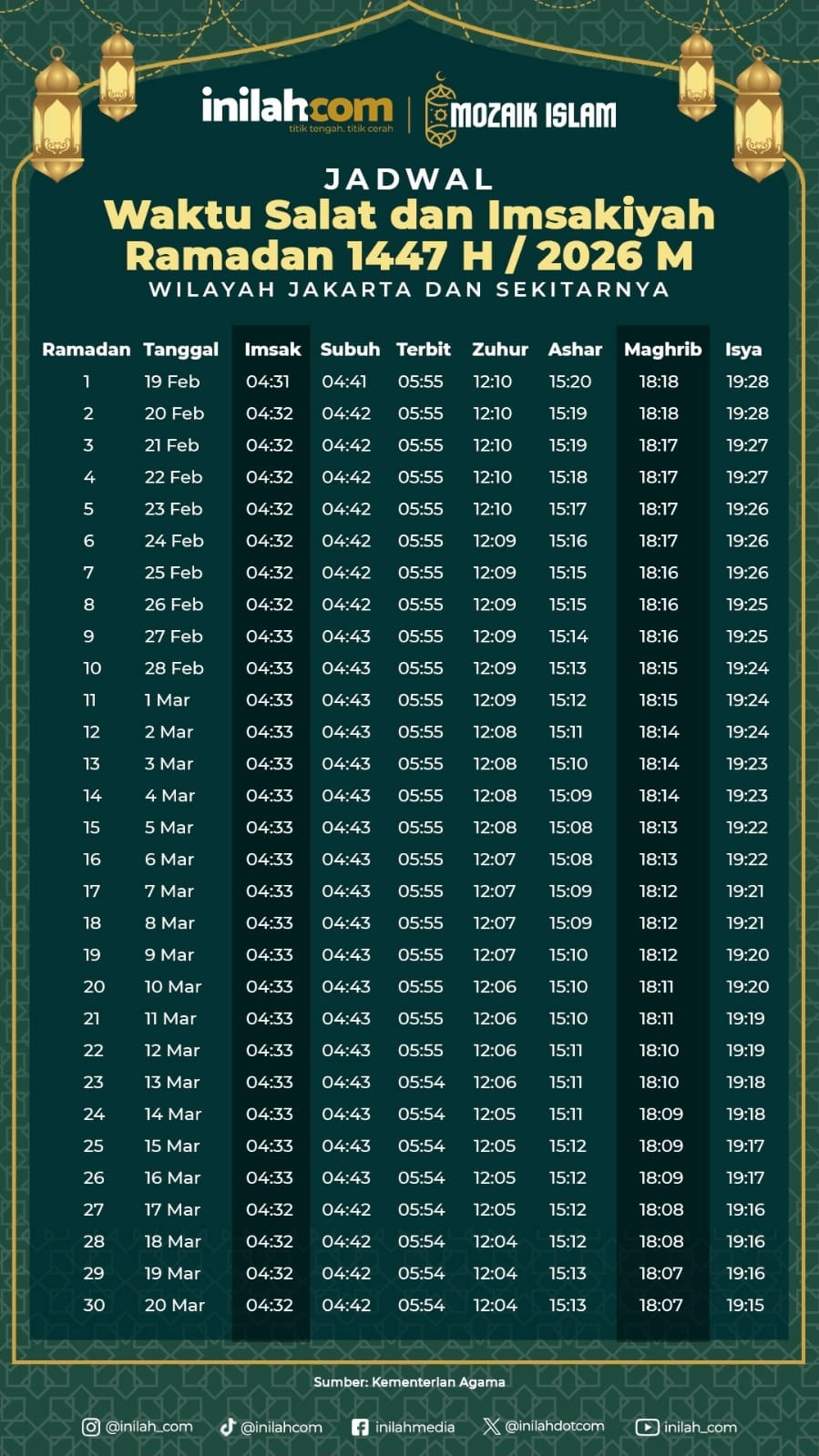Click Ramadan day number 30
This screenshot has width=819, height=1456.
click(x=94, y=1306)
